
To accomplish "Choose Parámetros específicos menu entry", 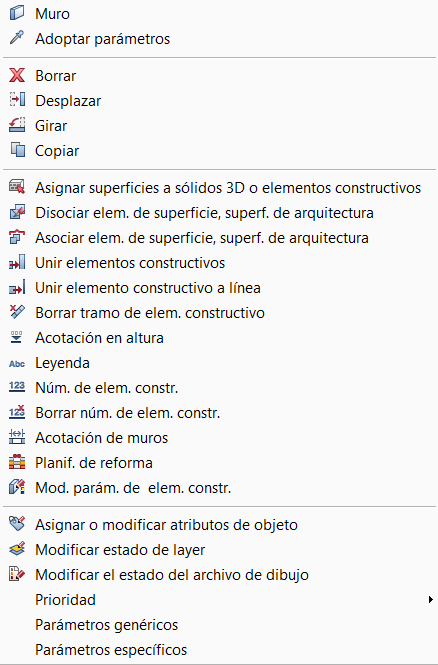I will click(219, 650).
